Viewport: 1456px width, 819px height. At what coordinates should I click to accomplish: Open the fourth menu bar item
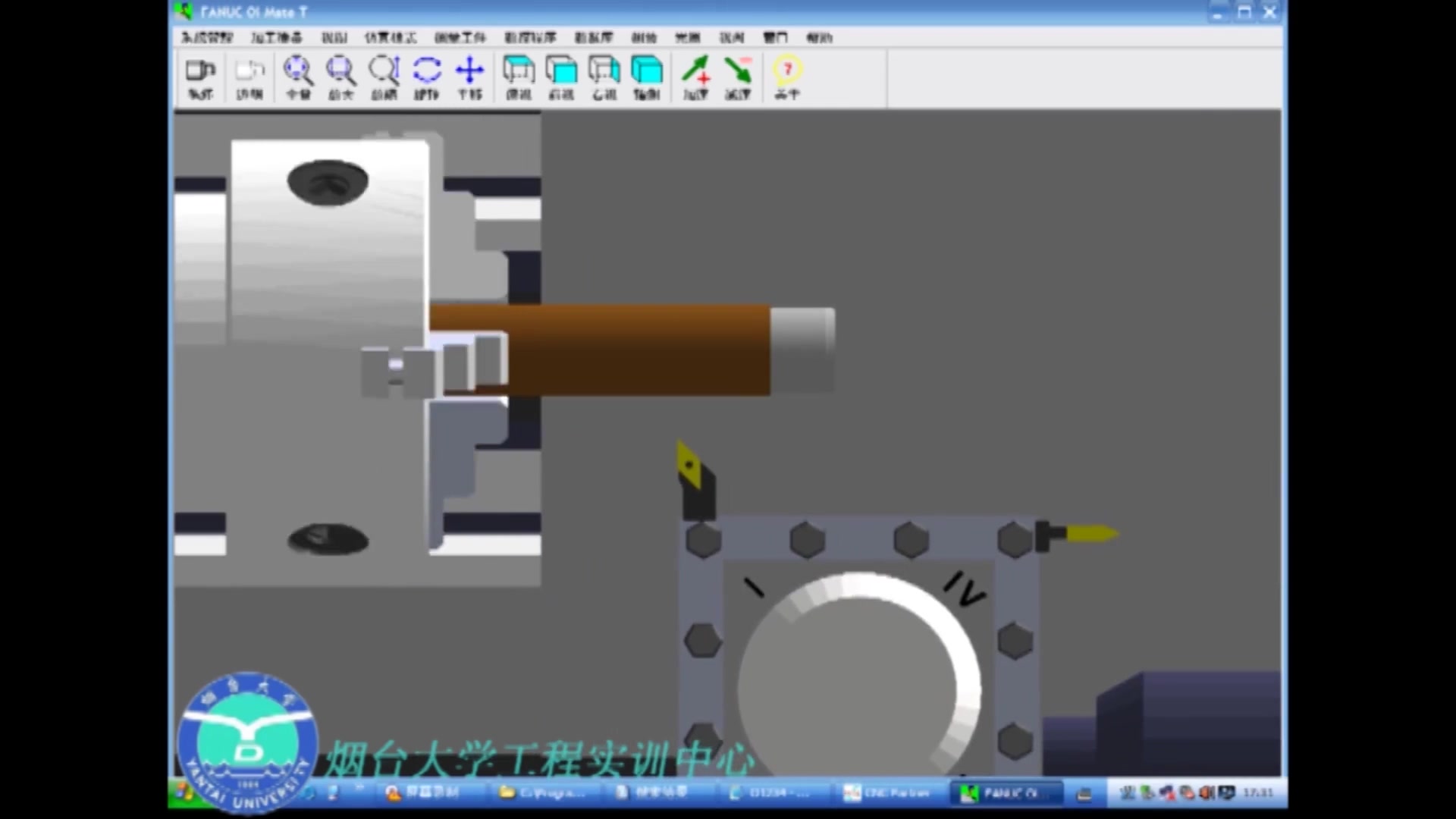click(x=390, y=37)
